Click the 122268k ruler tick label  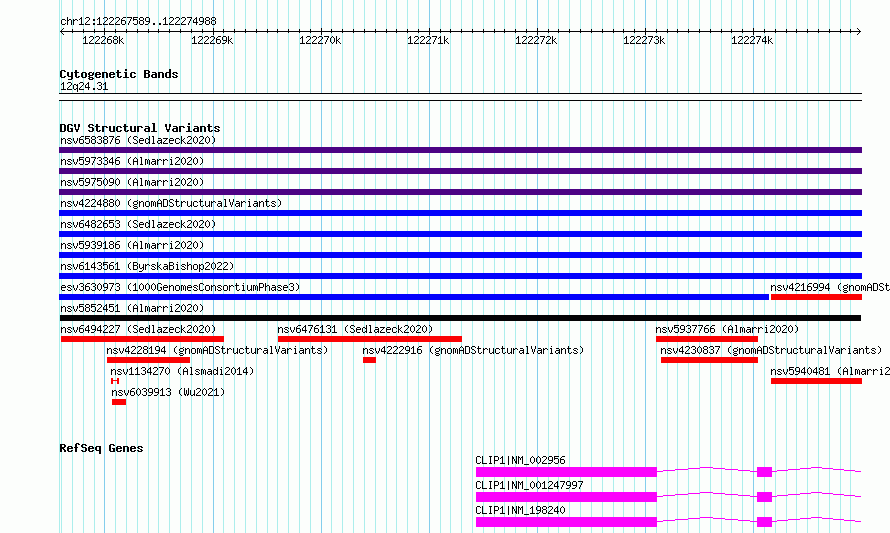pyautogui.click(x=103, y=41)
